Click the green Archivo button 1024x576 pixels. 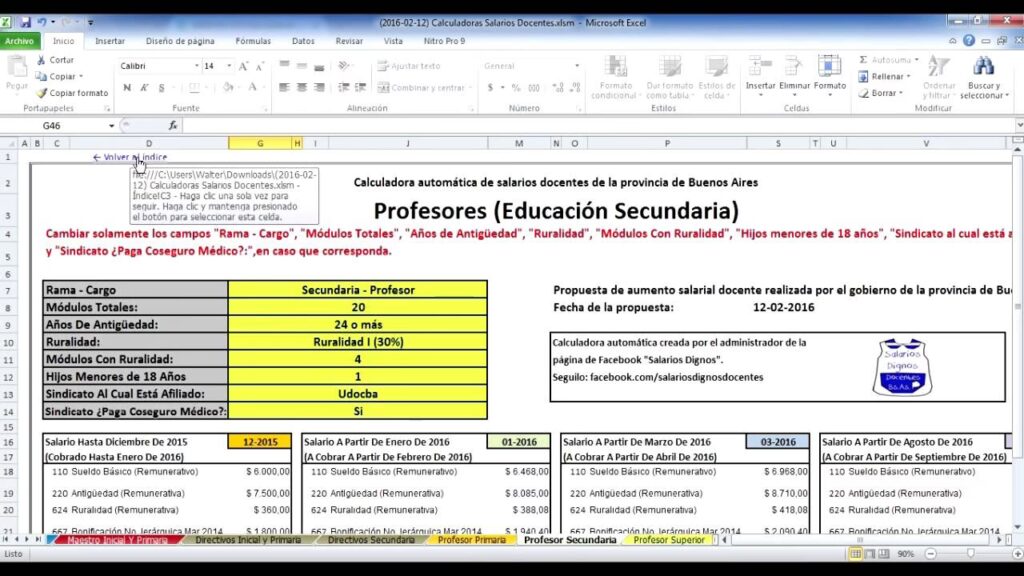tap(20, 41)
